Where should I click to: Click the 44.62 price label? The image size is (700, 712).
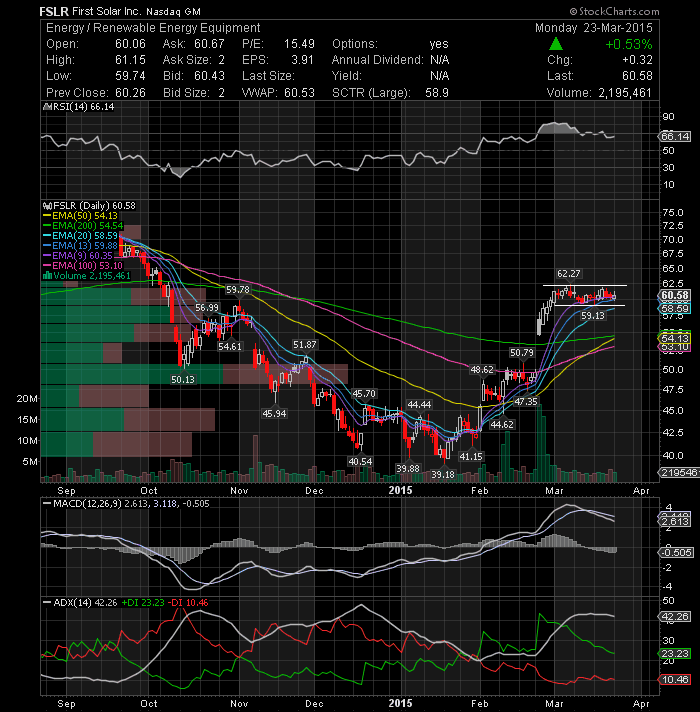pyautogui.click(x=502, y=425)
